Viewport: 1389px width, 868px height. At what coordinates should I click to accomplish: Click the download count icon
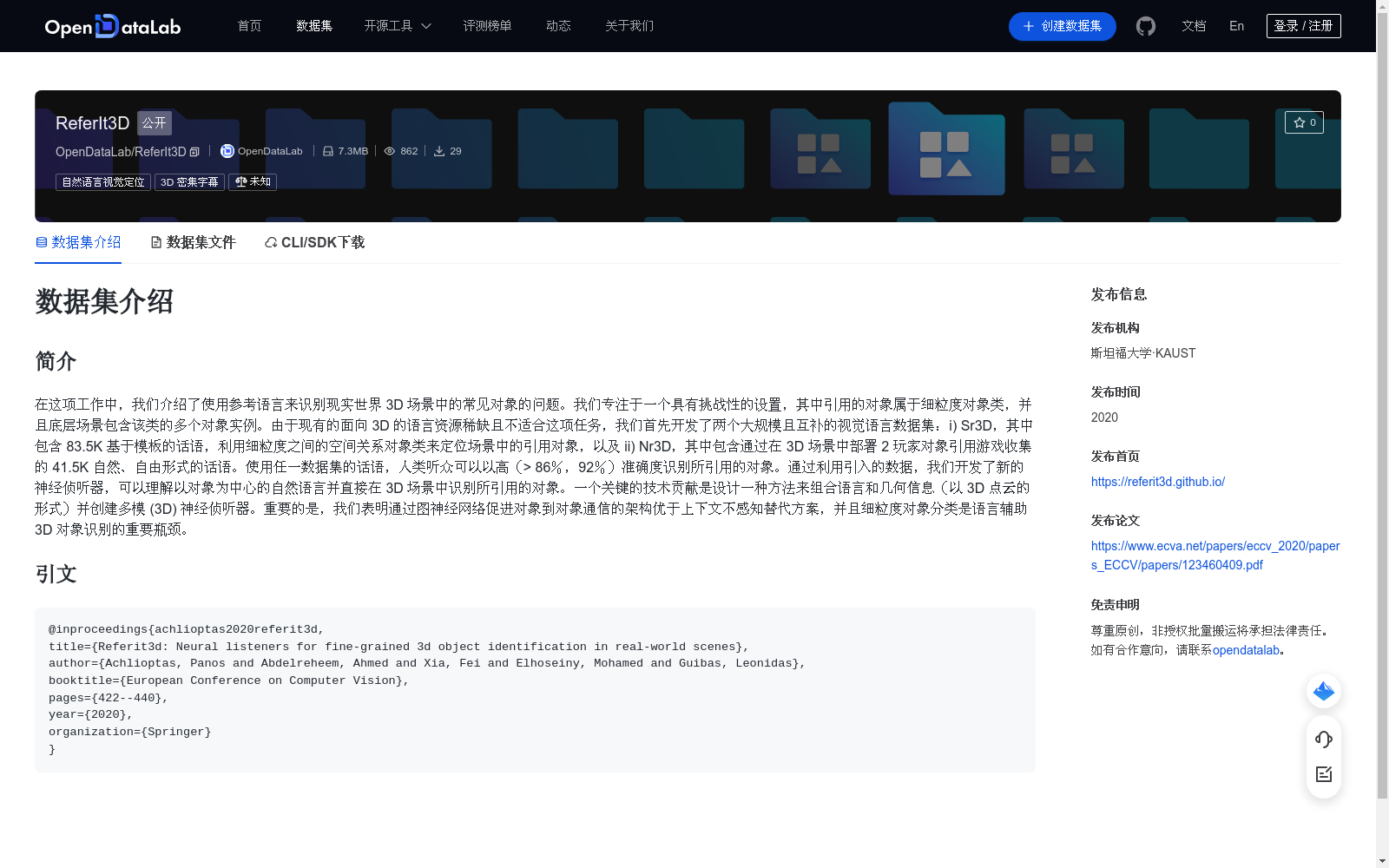coord(439,151)
